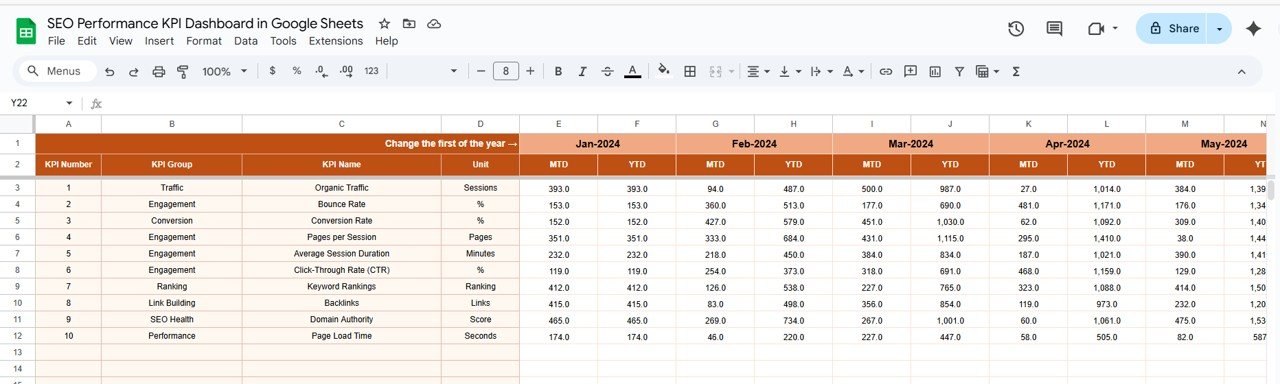Check the cloud save status icon
Viewport: 1280px width, 384px height.
coord(433,23)
